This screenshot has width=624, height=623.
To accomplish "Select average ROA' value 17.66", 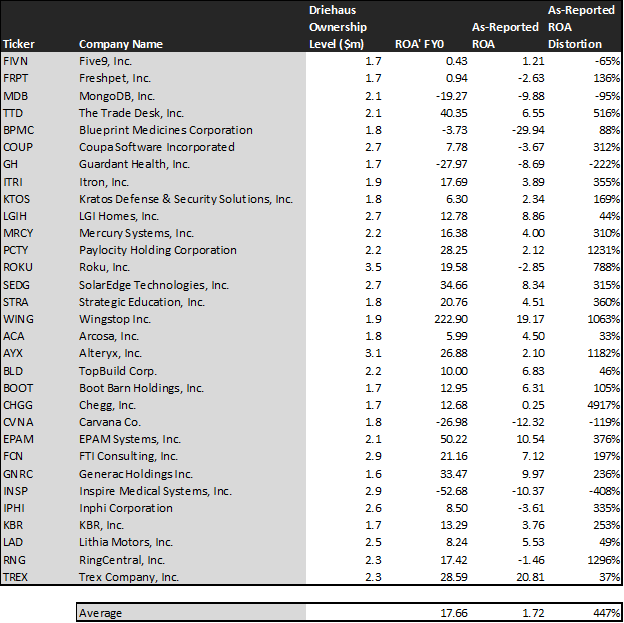I will coord(454,613).
